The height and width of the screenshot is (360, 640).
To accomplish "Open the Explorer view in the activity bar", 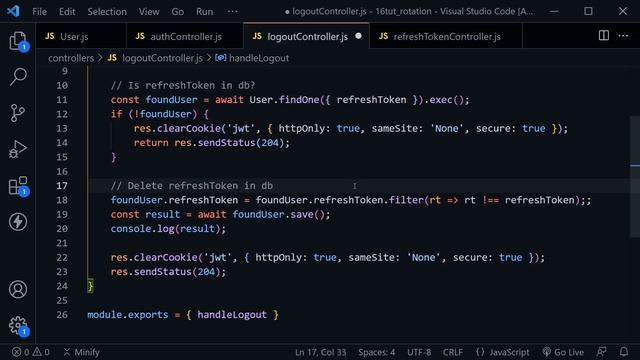I will (18, 41).
